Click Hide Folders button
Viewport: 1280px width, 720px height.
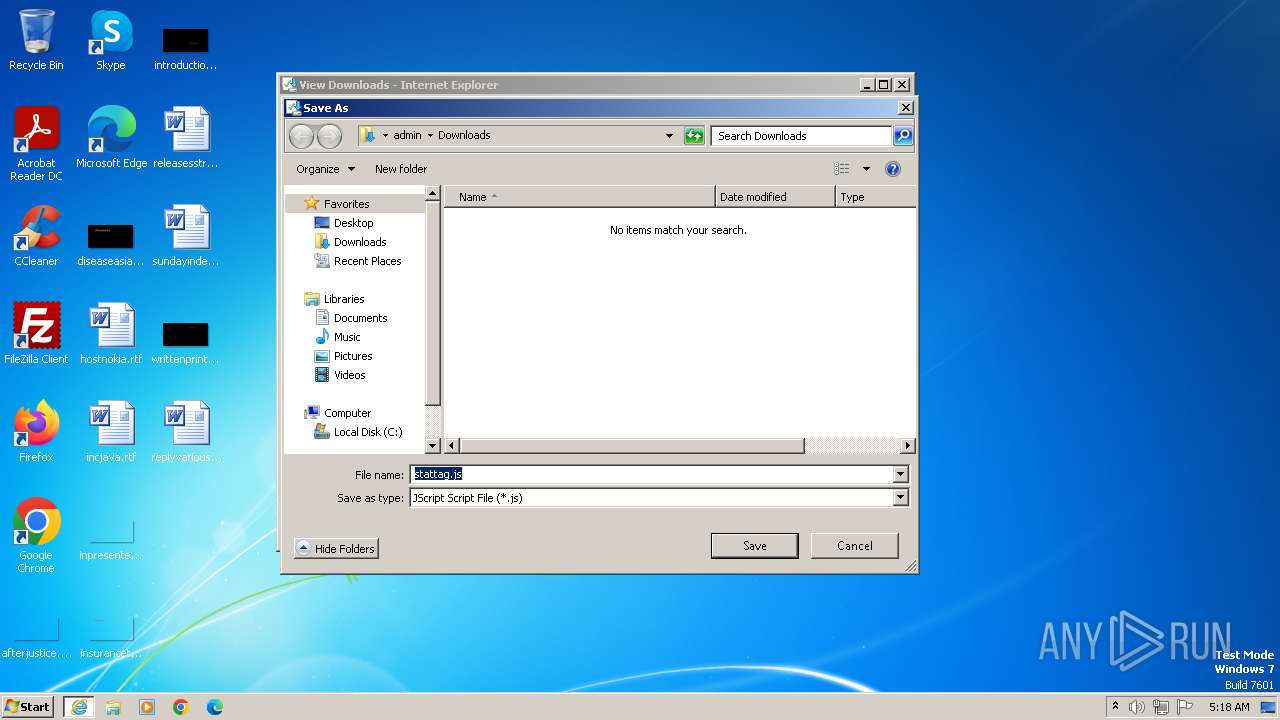tap(336, 548)
